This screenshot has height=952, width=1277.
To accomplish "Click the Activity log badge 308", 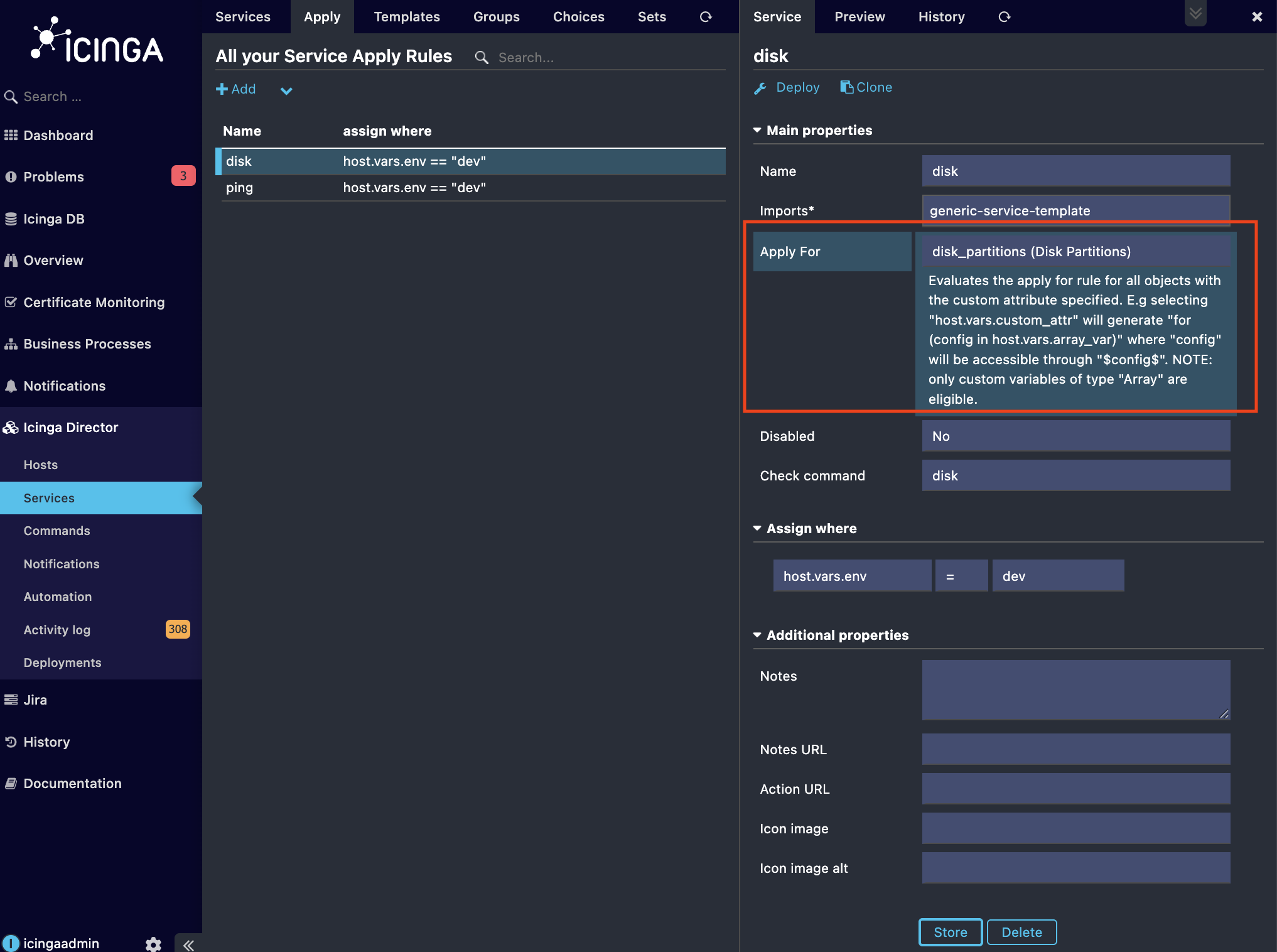I will tap(178, 629).
